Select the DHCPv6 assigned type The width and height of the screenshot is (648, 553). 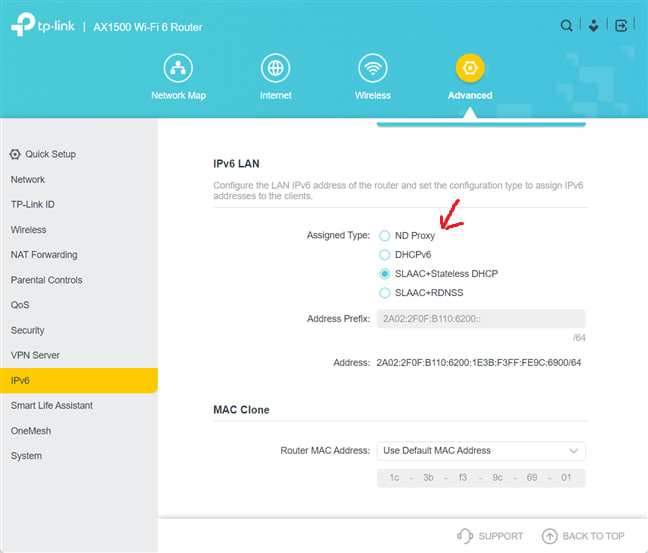(385, 255)
